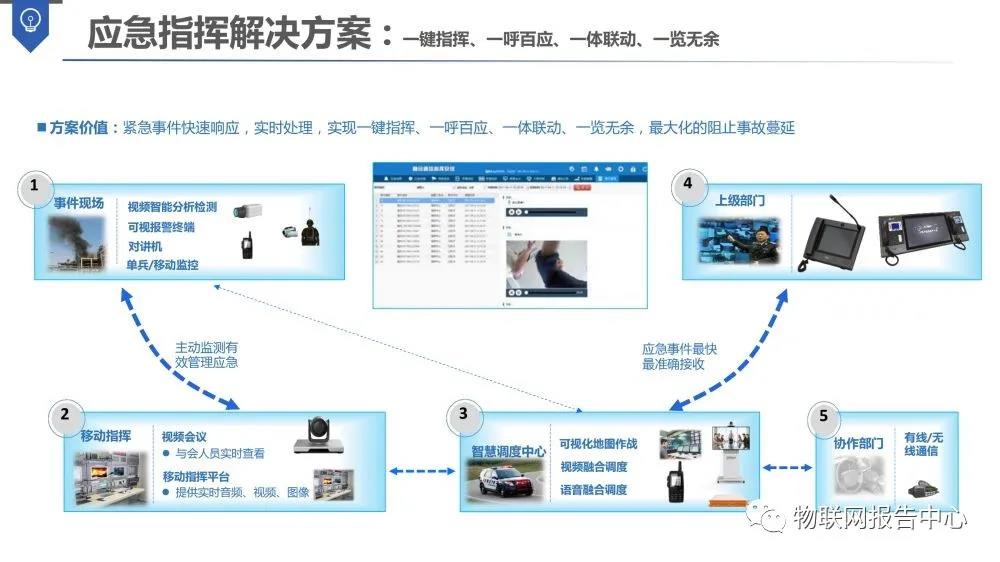1000x562 pixels.
Task: Click the number 1 badge on 事件现场
Action: (35, 185)
